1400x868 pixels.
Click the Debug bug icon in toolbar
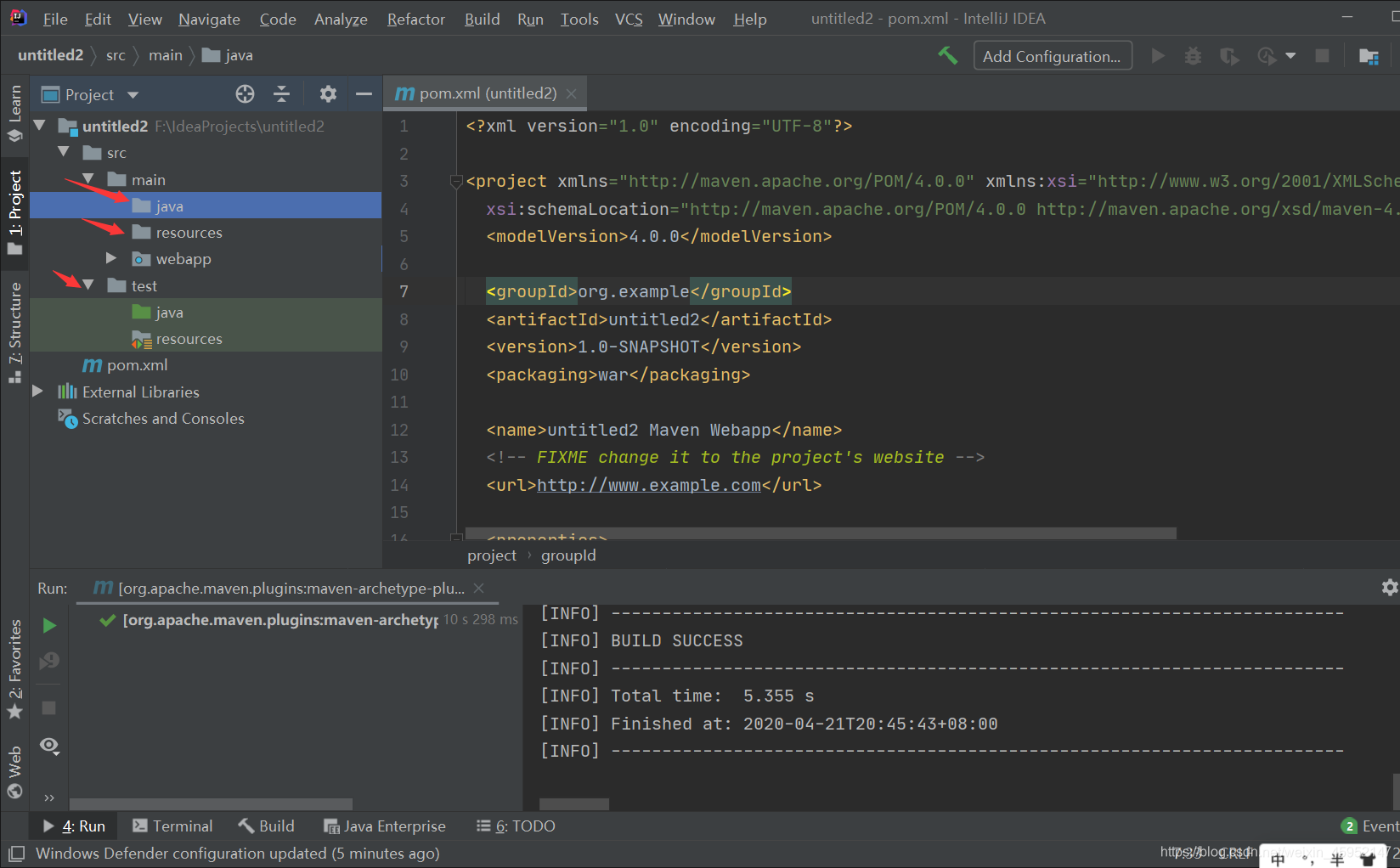pos(1193,56)
